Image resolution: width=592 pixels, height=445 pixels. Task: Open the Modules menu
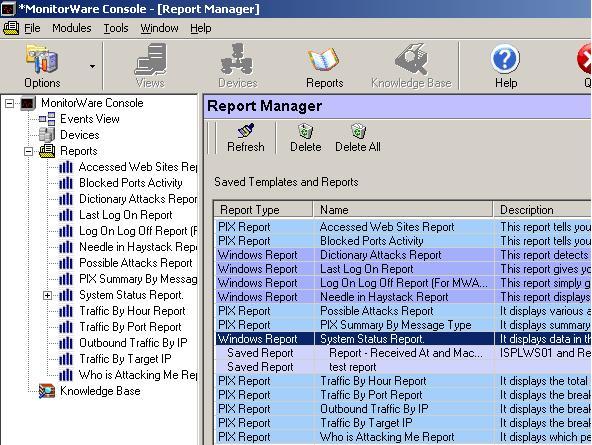tap(72, 28)
